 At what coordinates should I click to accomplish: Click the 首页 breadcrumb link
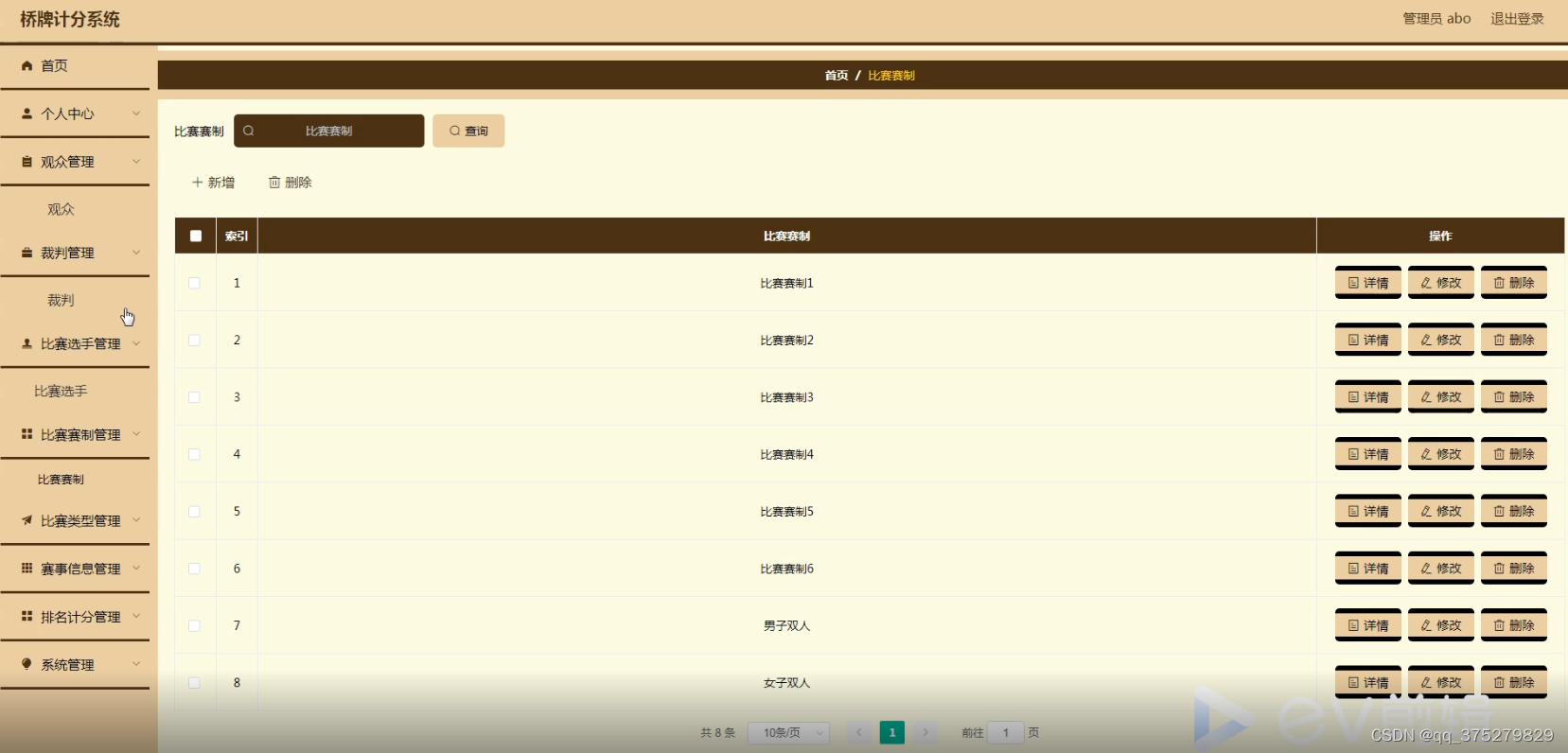(x=837, y=76)
